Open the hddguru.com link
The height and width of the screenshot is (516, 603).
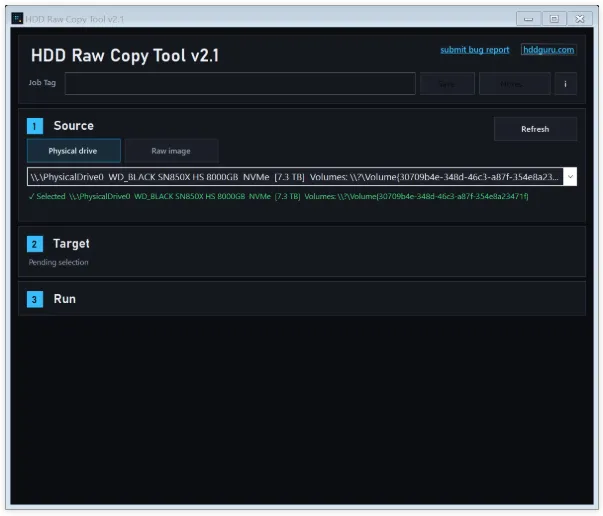point(548,50)
